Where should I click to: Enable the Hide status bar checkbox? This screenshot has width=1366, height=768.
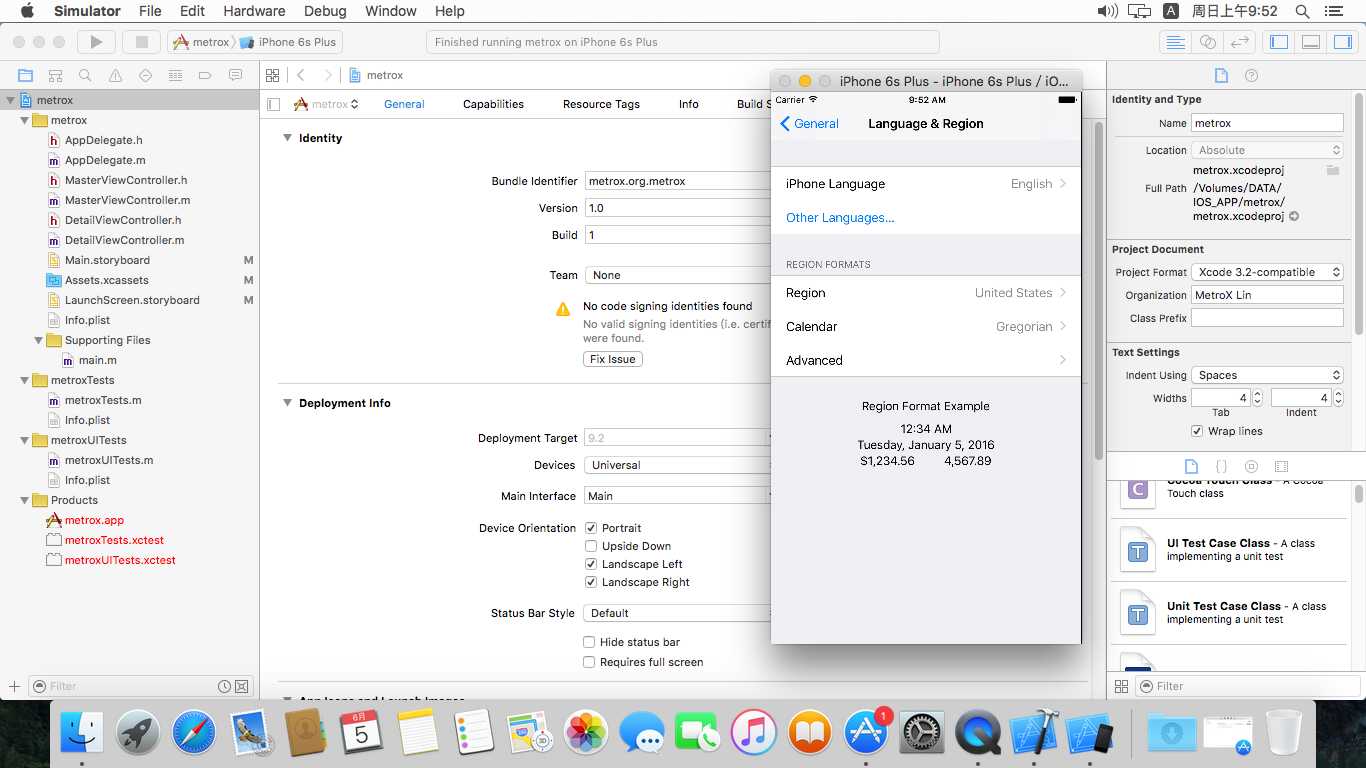589,642
